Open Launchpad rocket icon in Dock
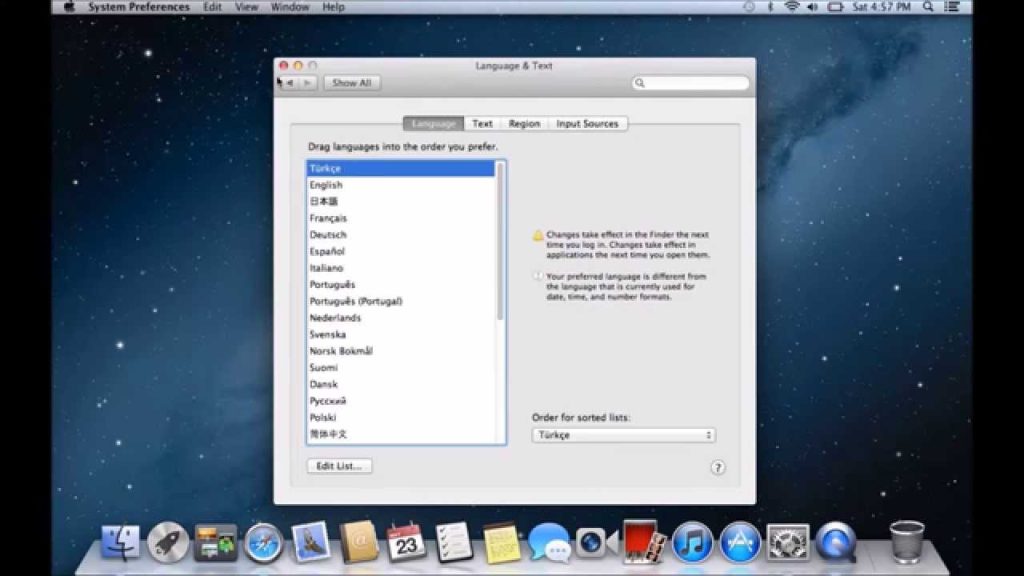 [168, 542]
